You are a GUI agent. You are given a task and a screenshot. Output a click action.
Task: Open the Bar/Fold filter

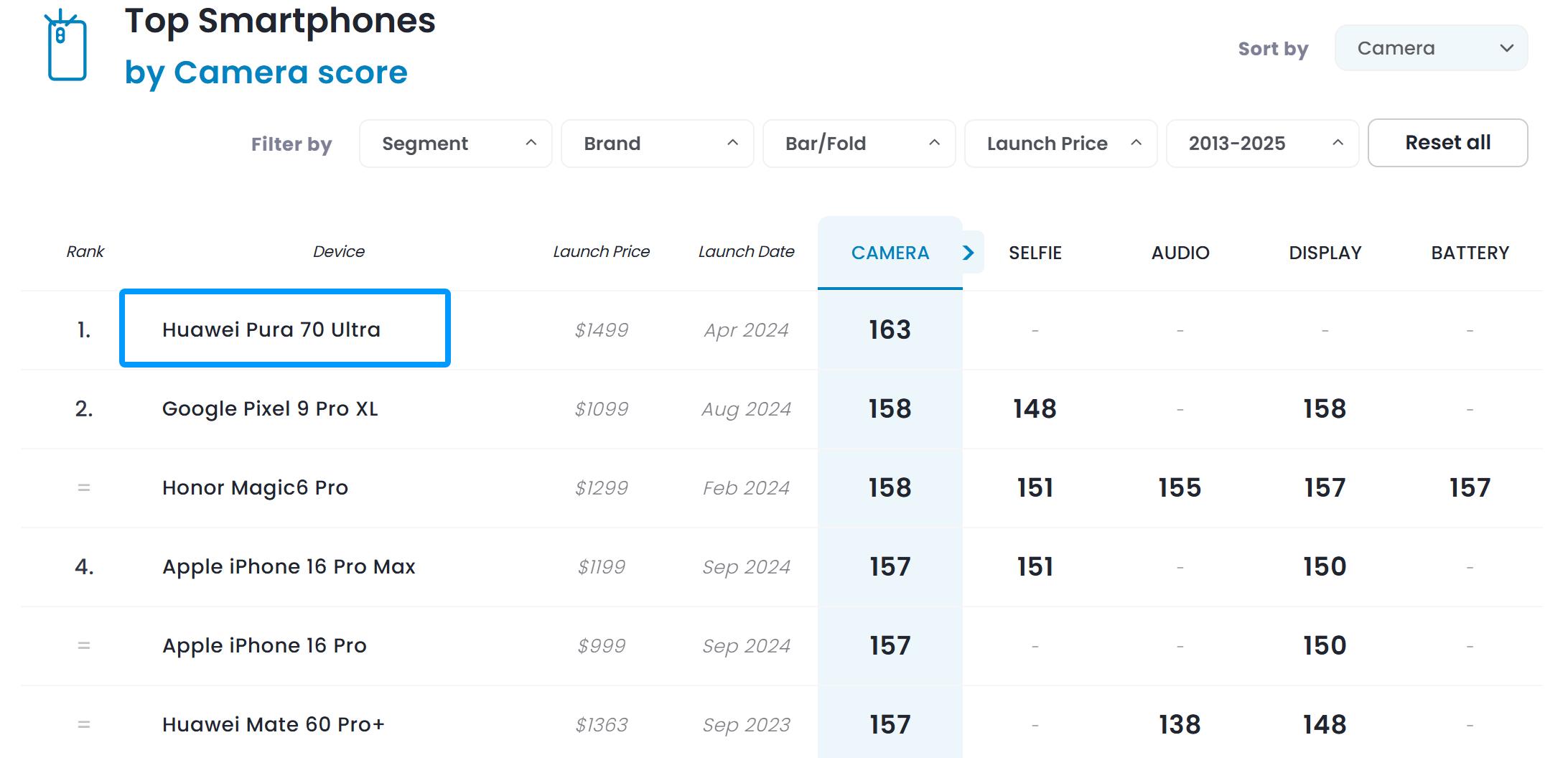coord(859,144)
